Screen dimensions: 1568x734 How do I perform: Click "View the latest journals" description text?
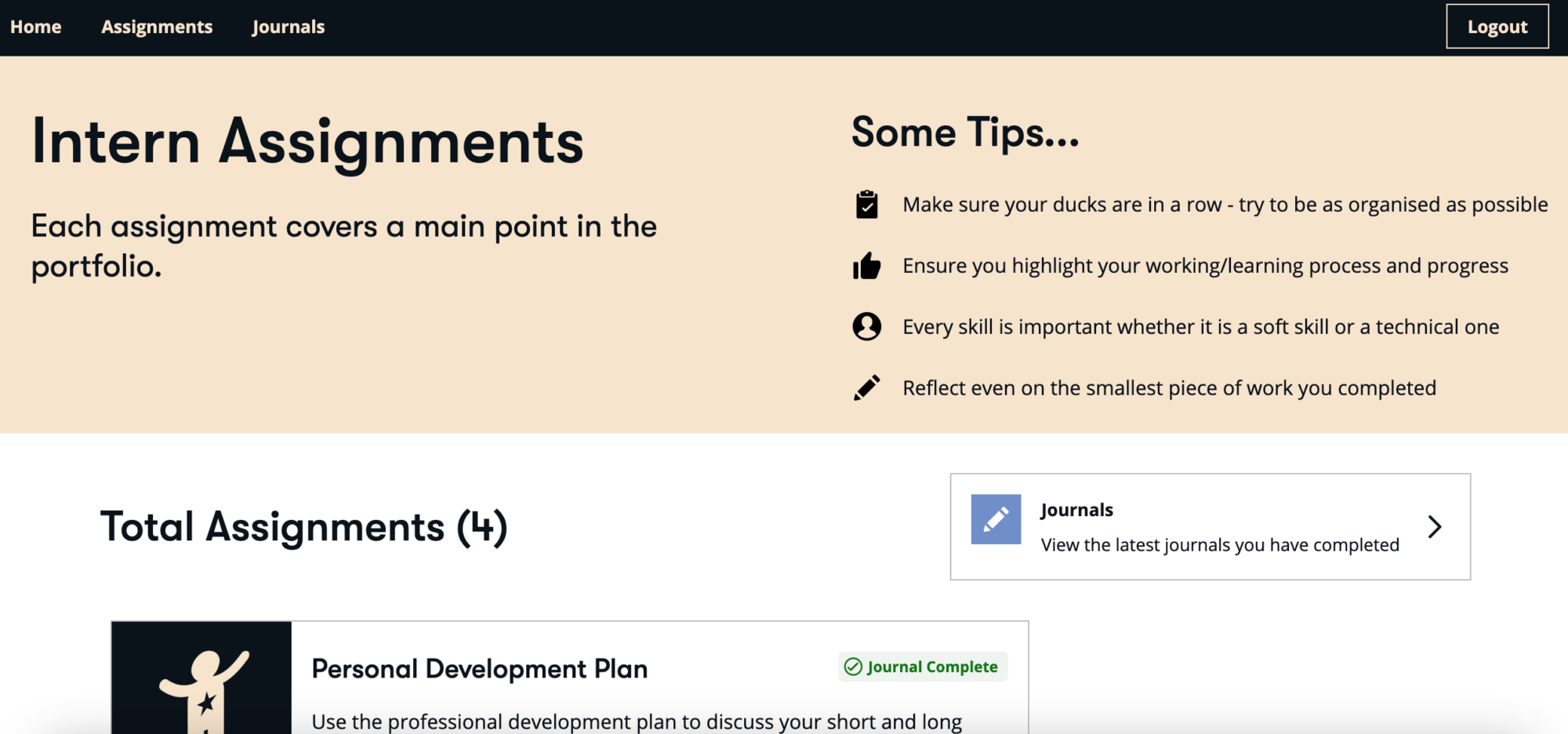[x=1219, y=545]
